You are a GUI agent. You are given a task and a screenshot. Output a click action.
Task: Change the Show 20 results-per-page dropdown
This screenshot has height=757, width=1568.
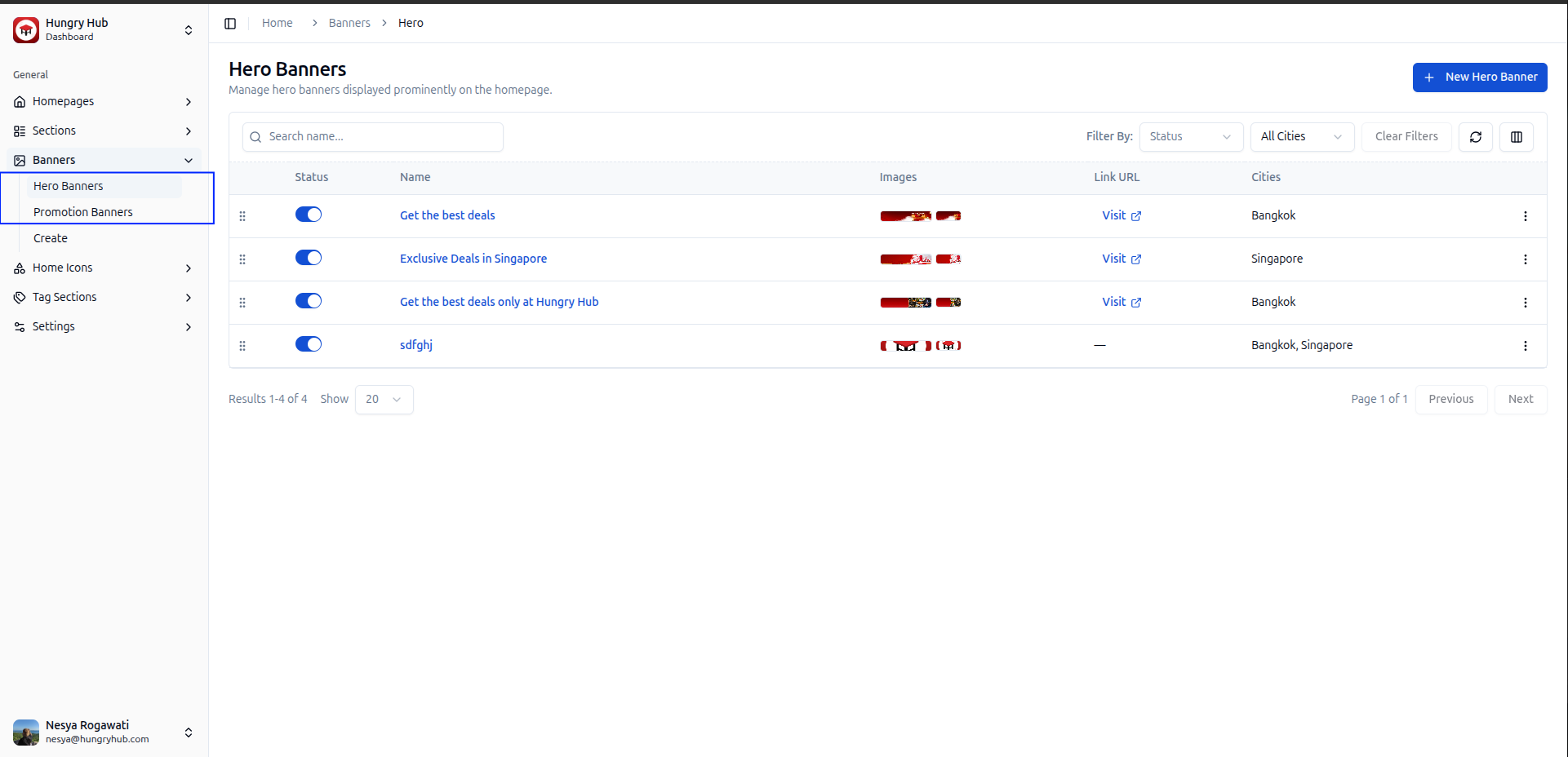pos(384,400)
